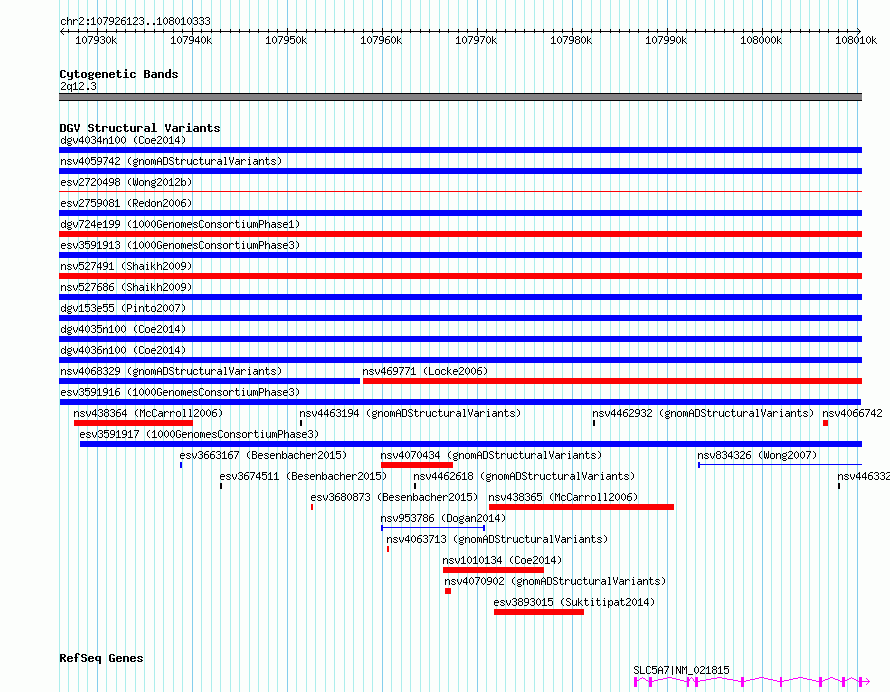The image size is (890, 692).
Task: Select nsv438364 (McCarroll2006) label
Action: [x=148, y=413]
